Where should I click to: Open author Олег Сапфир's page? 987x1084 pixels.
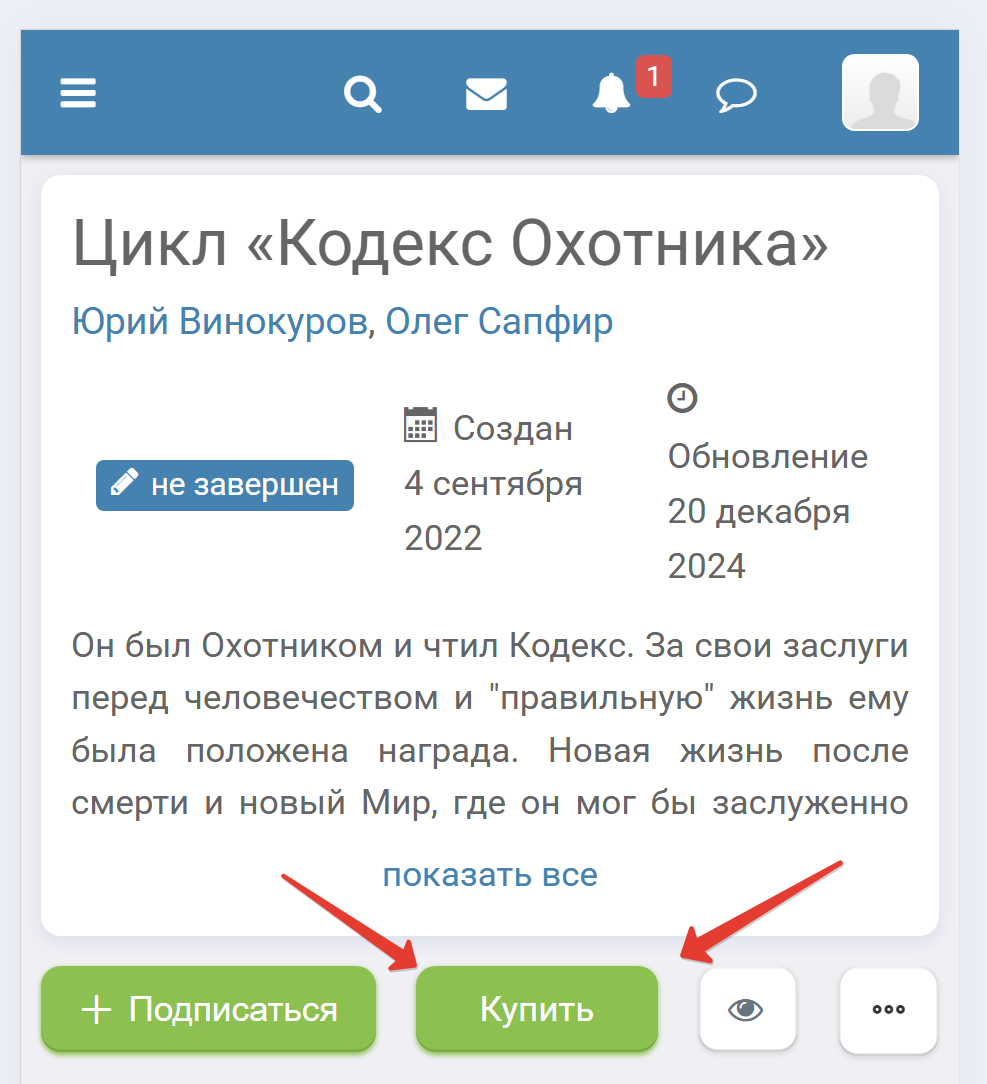coord(499,322)
